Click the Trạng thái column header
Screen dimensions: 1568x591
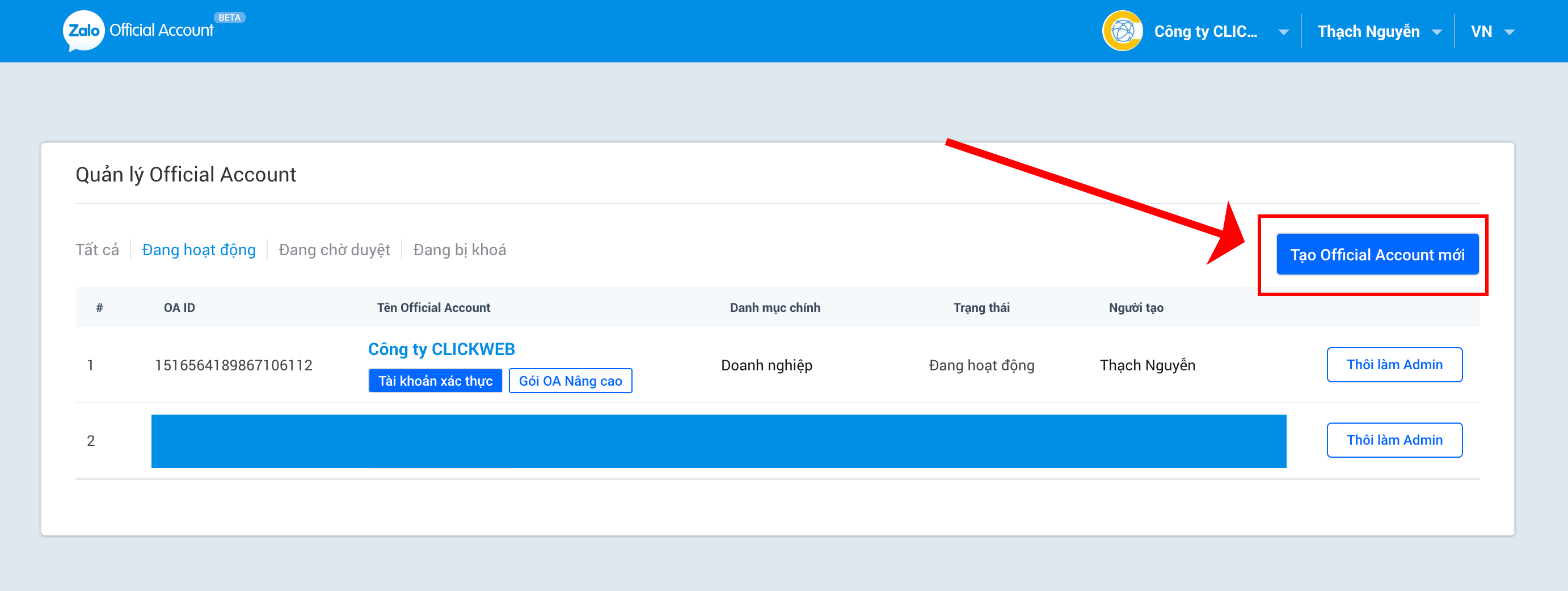click(x=981, y=307)
